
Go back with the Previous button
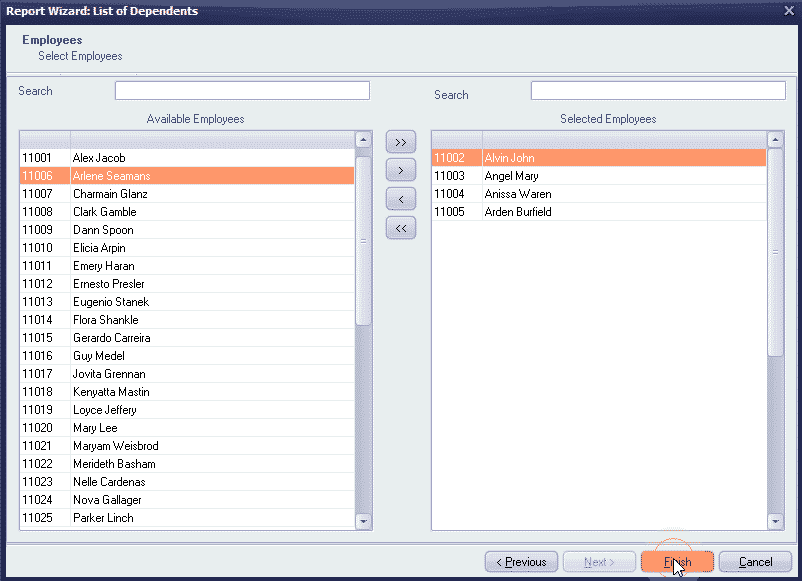tap(521, 562)
